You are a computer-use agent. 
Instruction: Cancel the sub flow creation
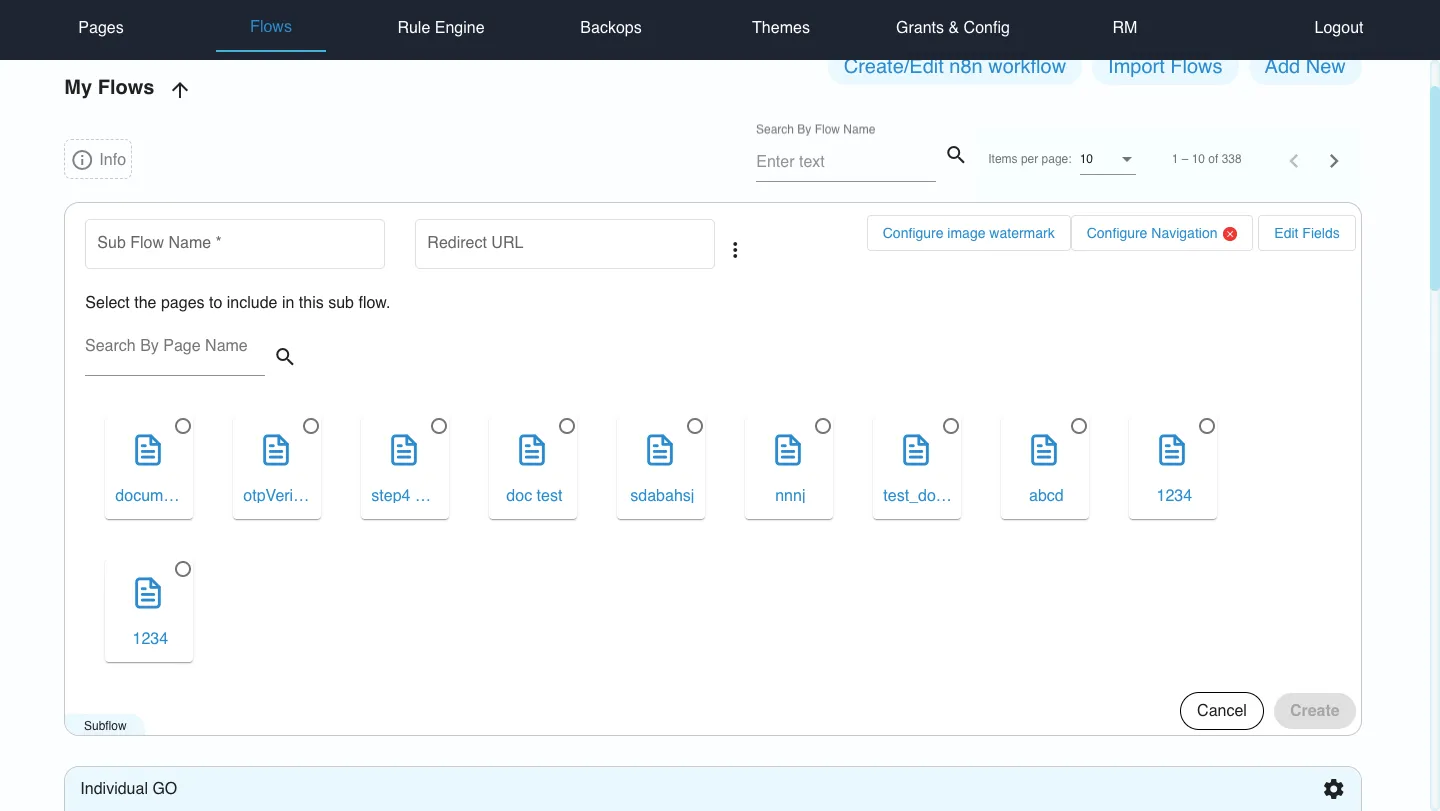tap(1222, 711)
